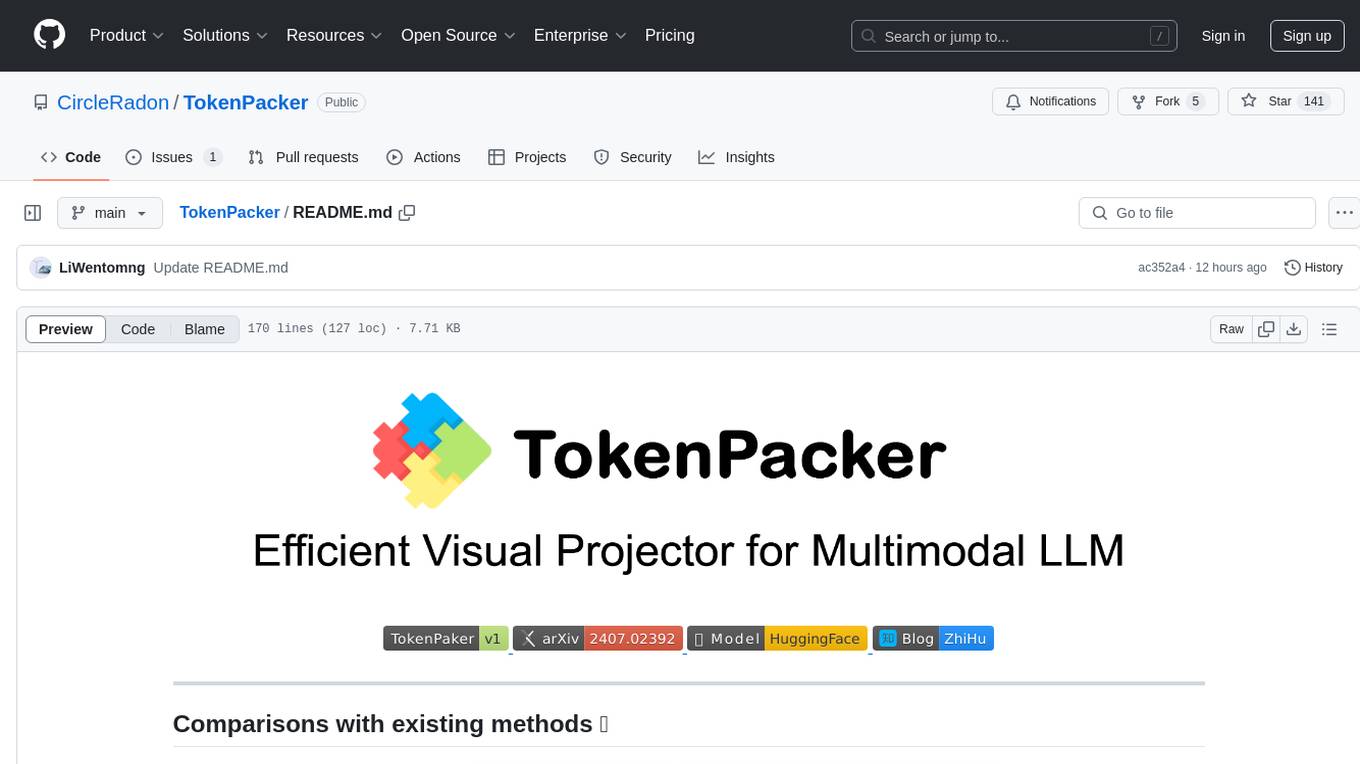1360x764 pixels.
Task: Open the CircleRadon owner profile
Action: click(113, 102)
